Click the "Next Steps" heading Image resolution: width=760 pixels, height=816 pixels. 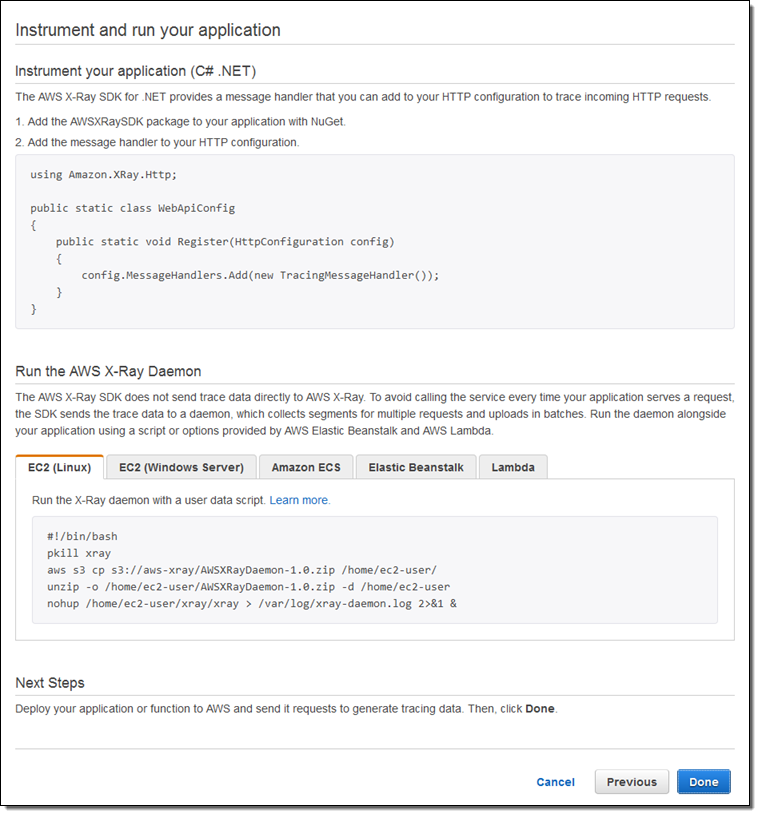tap(50, 683)
